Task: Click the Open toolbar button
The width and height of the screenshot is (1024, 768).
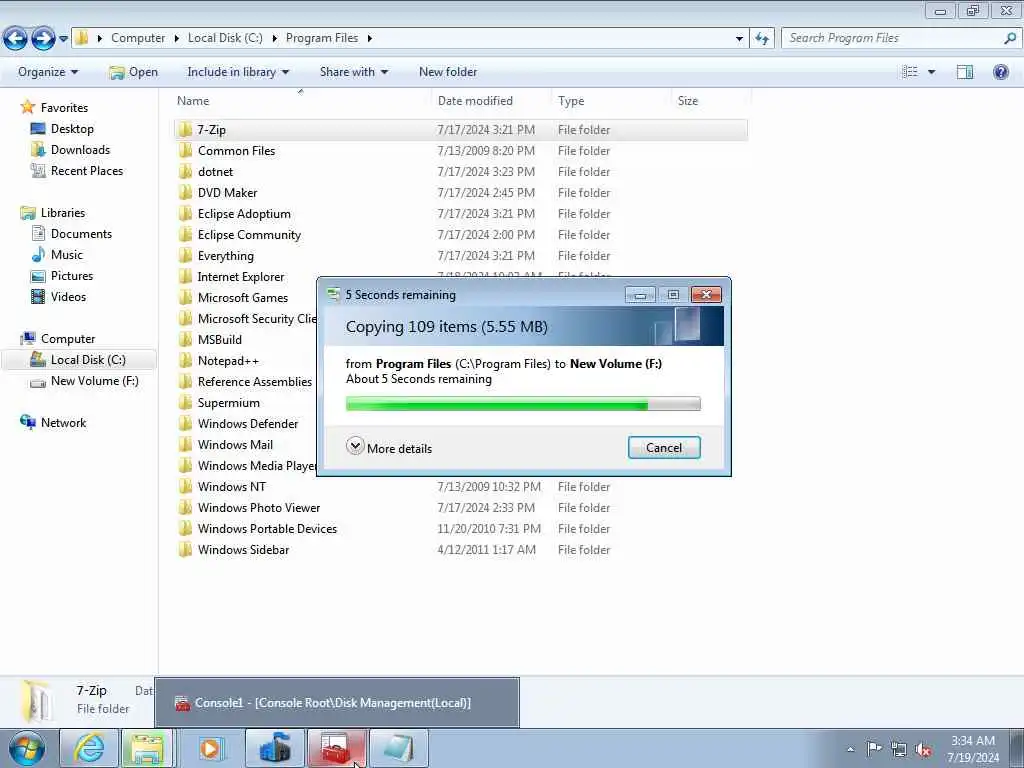Action: coord(134,72)
